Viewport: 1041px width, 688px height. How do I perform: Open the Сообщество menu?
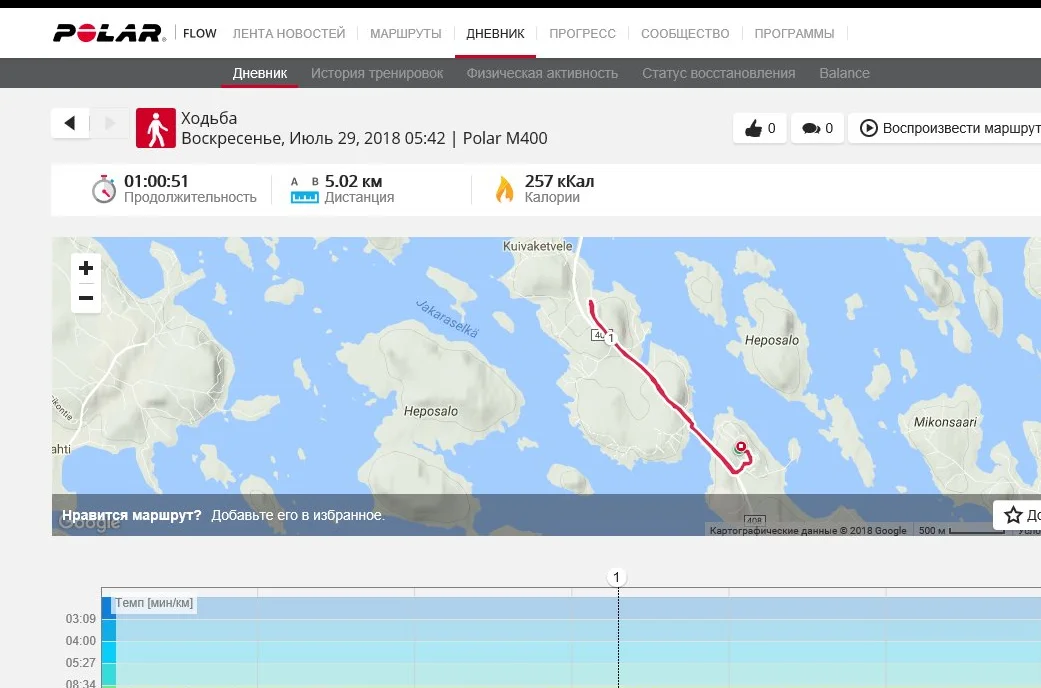pyautogui.click(x=685, y=33)
